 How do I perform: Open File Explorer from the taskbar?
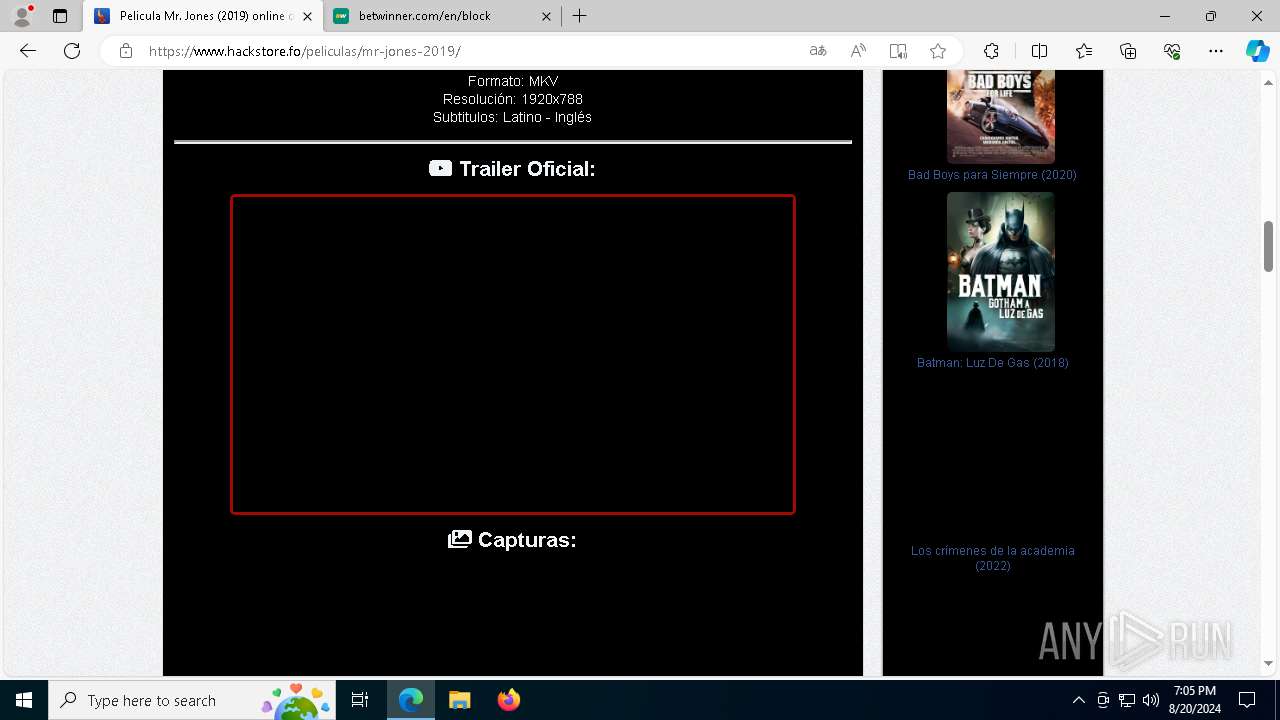tap(459, 700)
